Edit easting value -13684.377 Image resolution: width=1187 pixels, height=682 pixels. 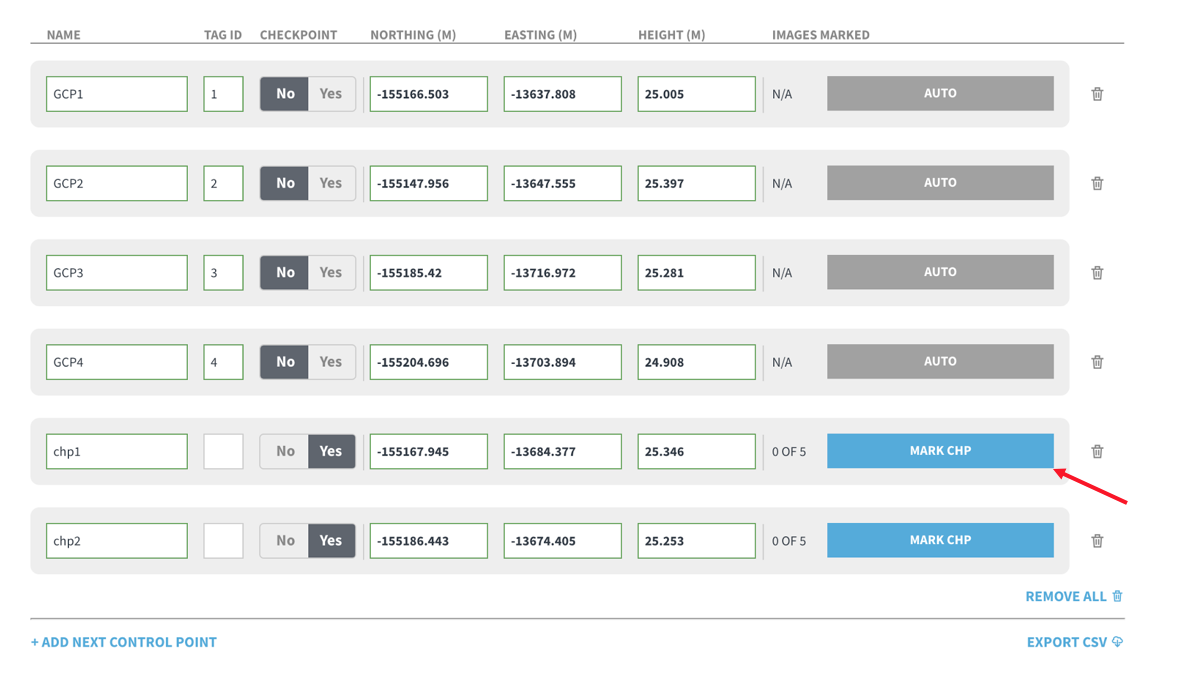562,451
